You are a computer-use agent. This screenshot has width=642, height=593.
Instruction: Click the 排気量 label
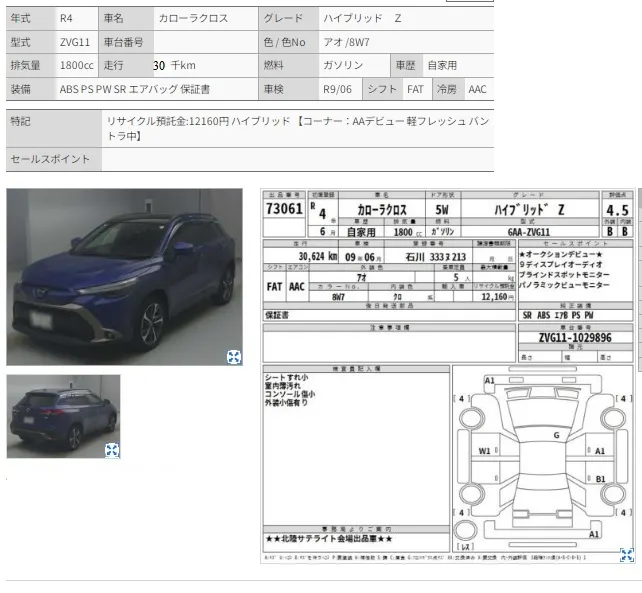[25, 66]
